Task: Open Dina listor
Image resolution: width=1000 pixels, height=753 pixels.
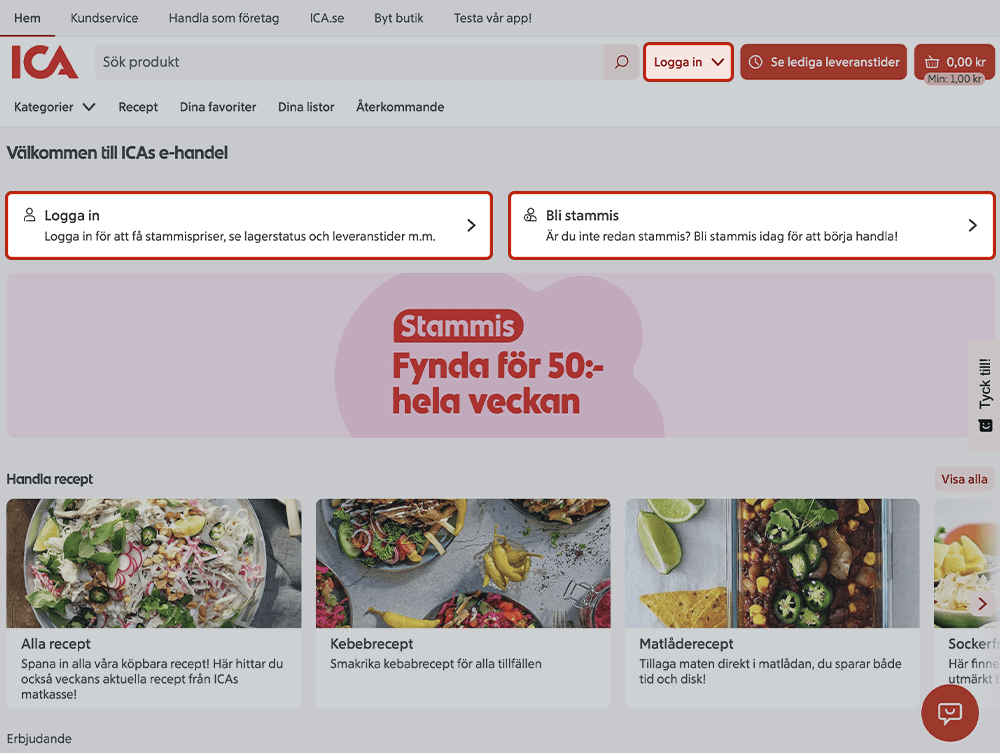Action: [306, 107]
